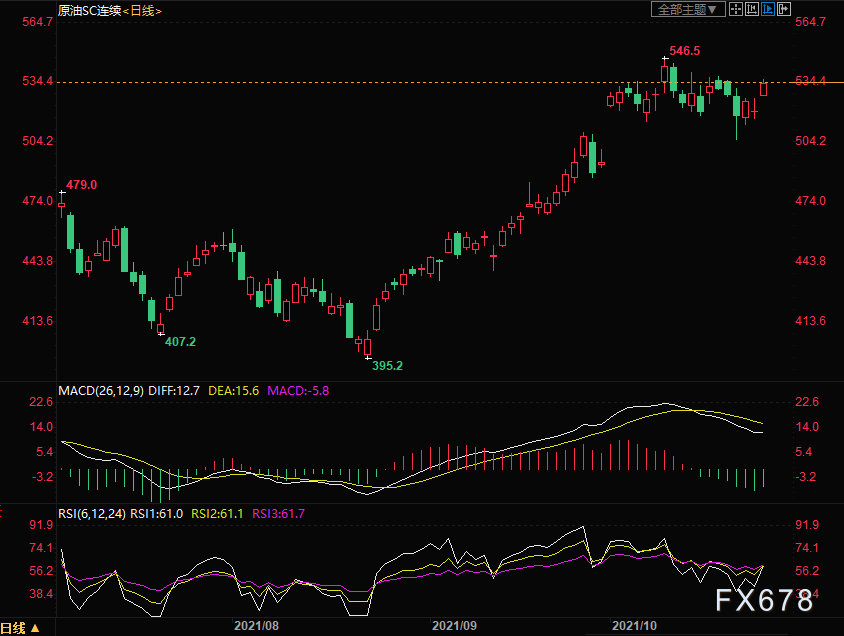This screenshot has width=844, height=636.
Task: Click the RSI1:61.0 value
Action: coord(157,514)
